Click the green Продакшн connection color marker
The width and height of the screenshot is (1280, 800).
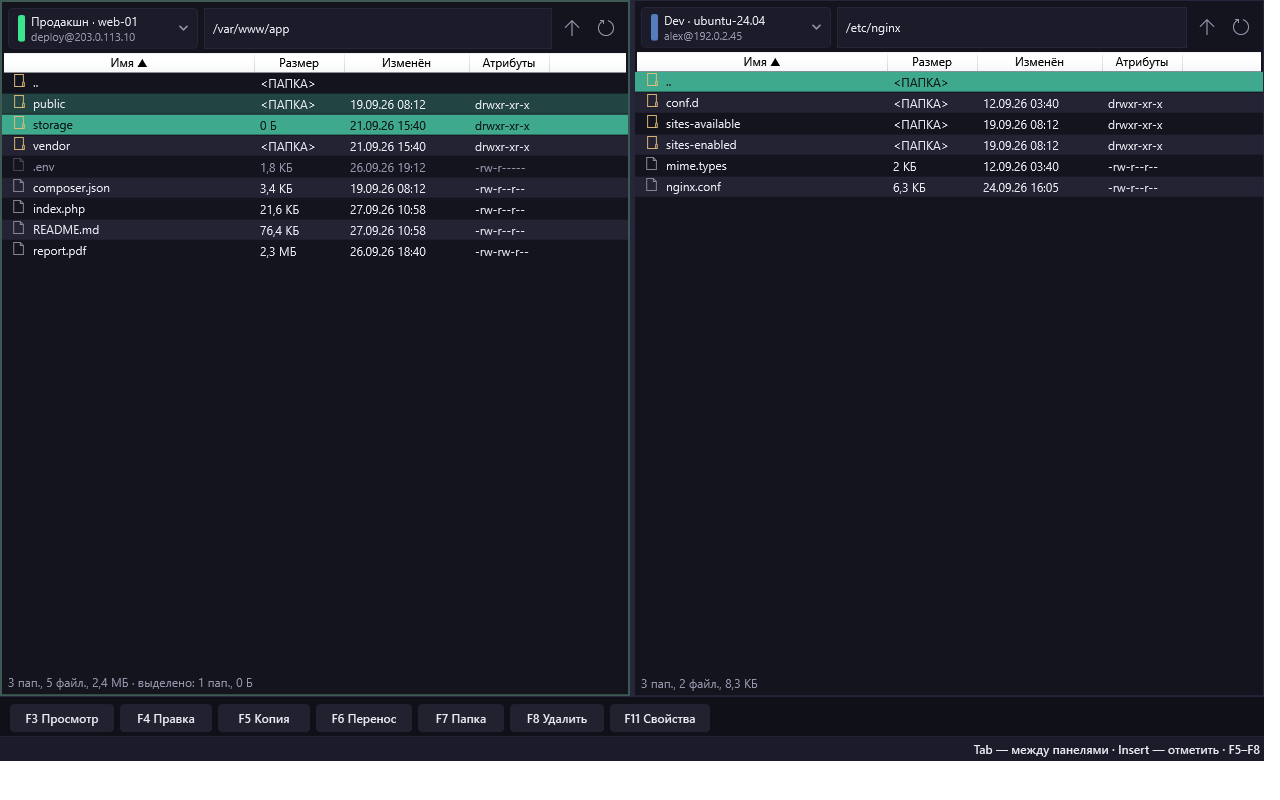pos(21,28)
